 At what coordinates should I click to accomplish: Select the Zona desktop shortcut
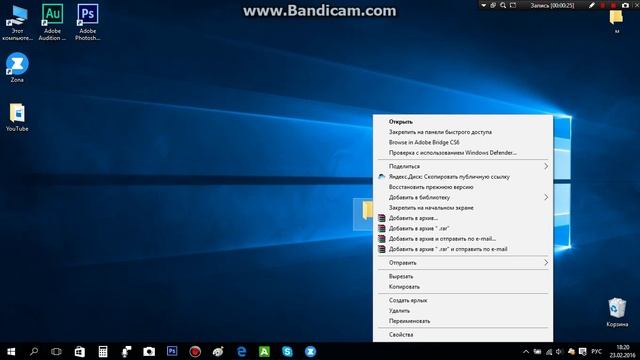17,67
